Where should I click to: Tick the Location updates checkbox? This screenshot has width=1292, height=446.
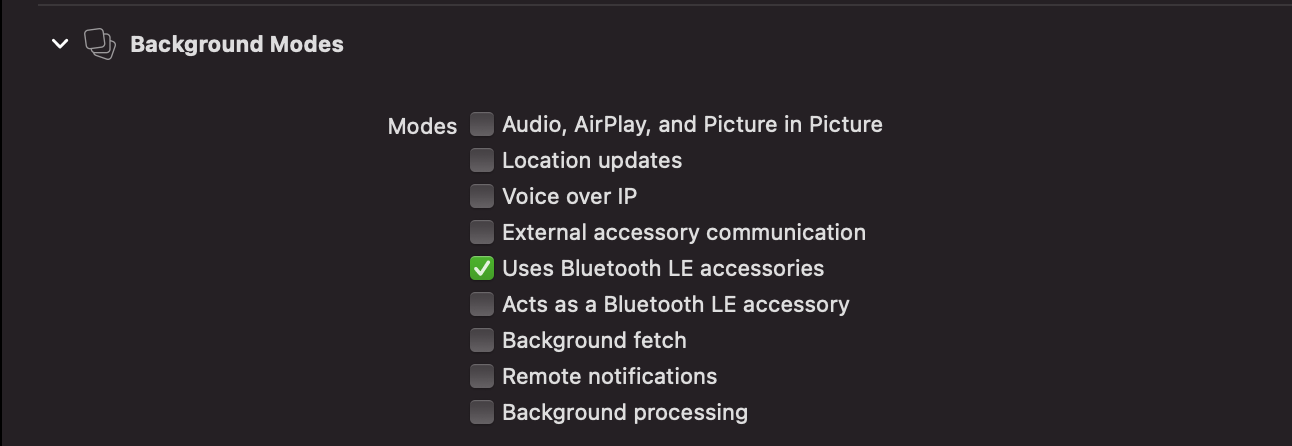click(482, 160)
